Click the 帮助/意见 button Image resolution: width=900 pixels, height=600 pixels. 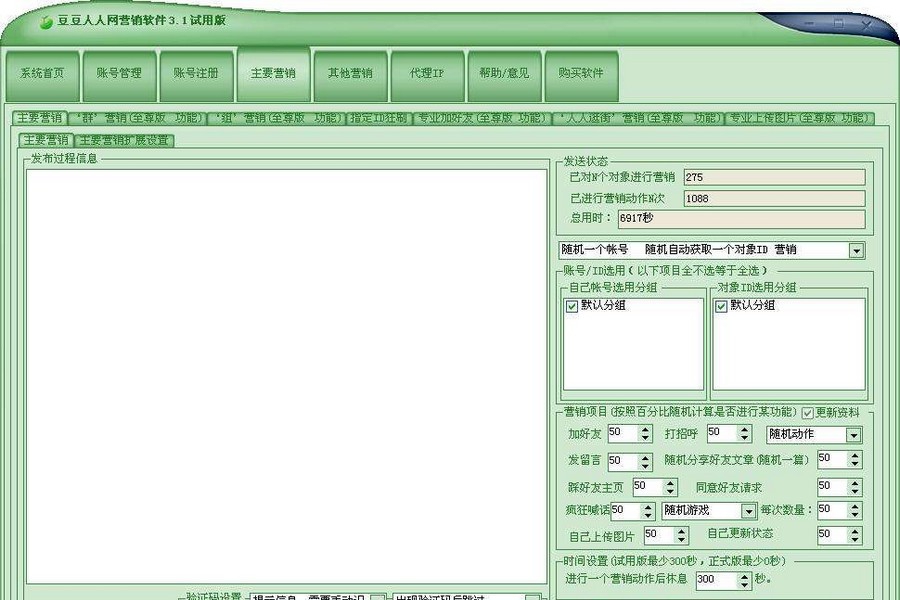click(504, 73)
